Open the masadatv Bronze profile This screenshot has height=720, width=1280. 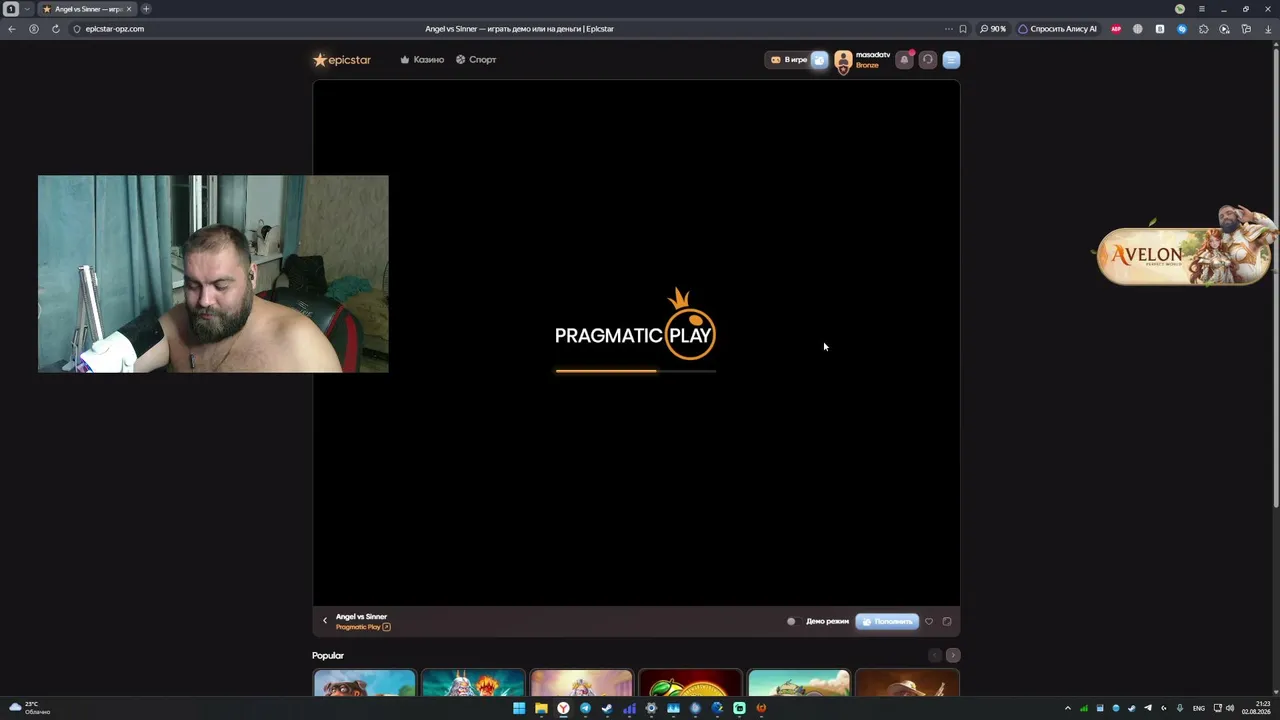tap(862, 60)
